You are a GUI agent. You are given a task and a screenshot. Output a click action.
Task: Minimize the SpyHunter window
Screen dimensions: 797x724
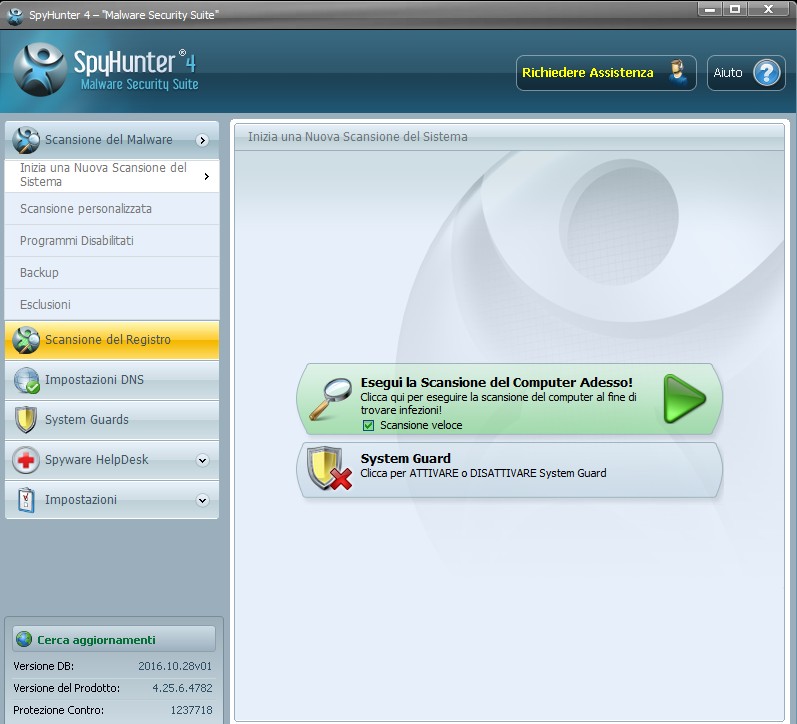tap(710, 9)
